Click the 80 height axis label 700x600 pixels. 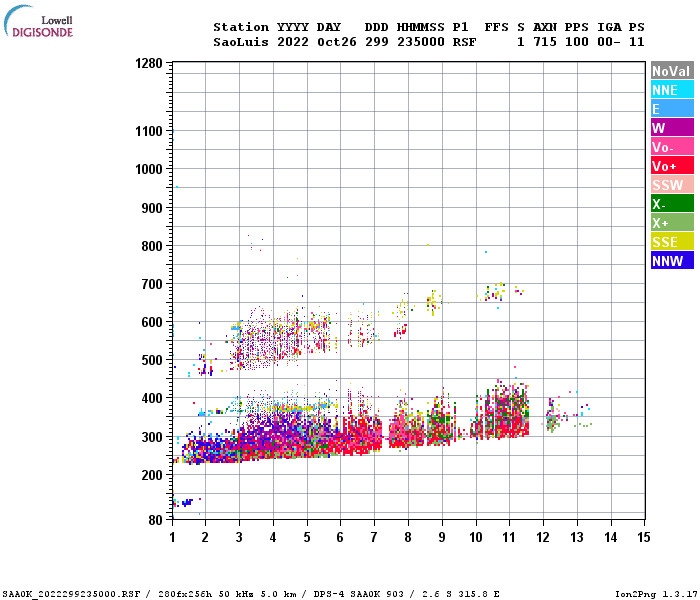point(155,520)
